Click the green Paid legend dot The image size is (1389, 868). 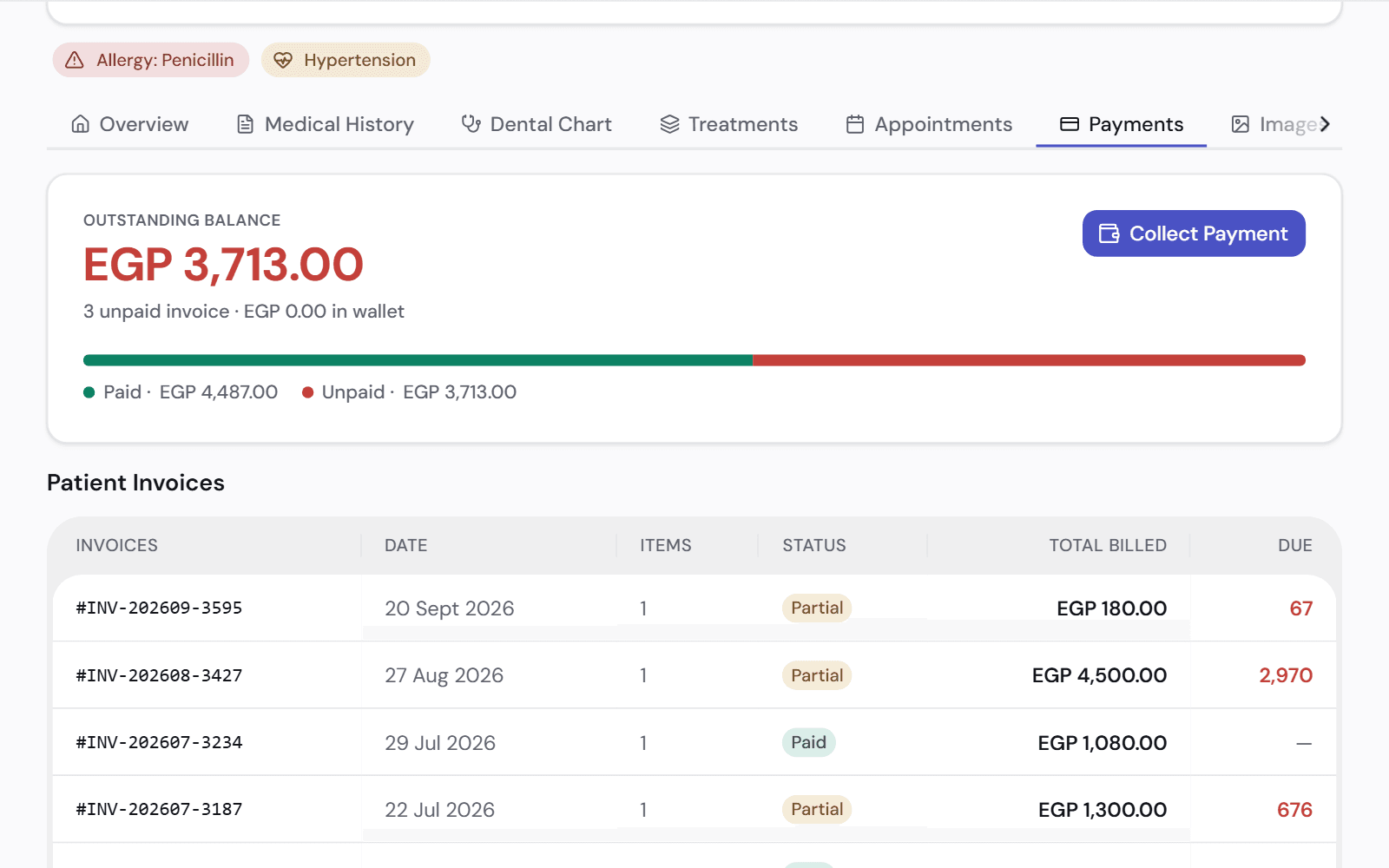[x=89, y=392]
